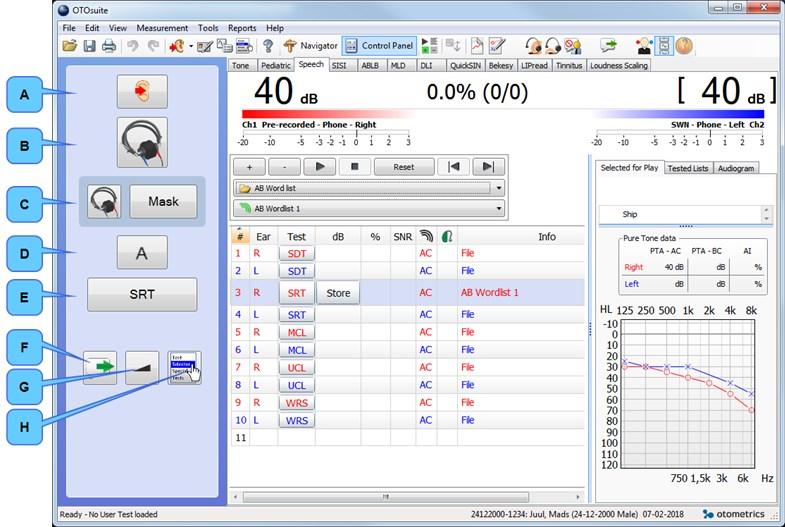The width and height of the screenshot is (785, 527).
Task: Click the test selector list toolbar icon
Action: coord(244,46)
